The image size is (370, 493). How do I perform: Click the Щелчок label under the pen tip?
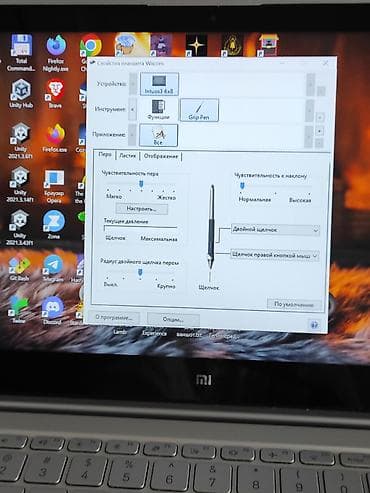pyautogui.click(x=209, y=287)
